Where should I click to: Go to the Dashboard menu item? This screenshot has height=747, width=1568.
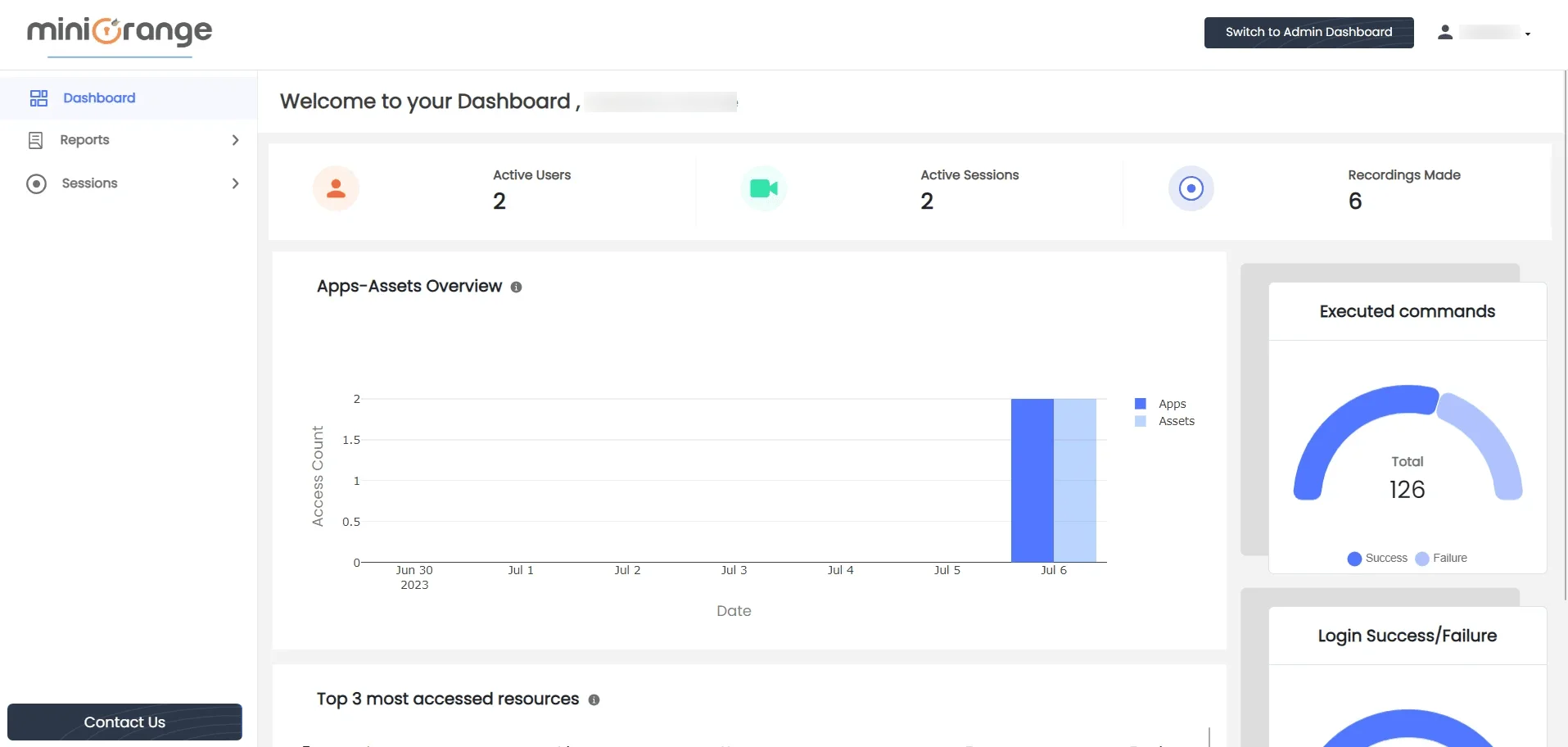pyautogui.click(x=129, y=98)
